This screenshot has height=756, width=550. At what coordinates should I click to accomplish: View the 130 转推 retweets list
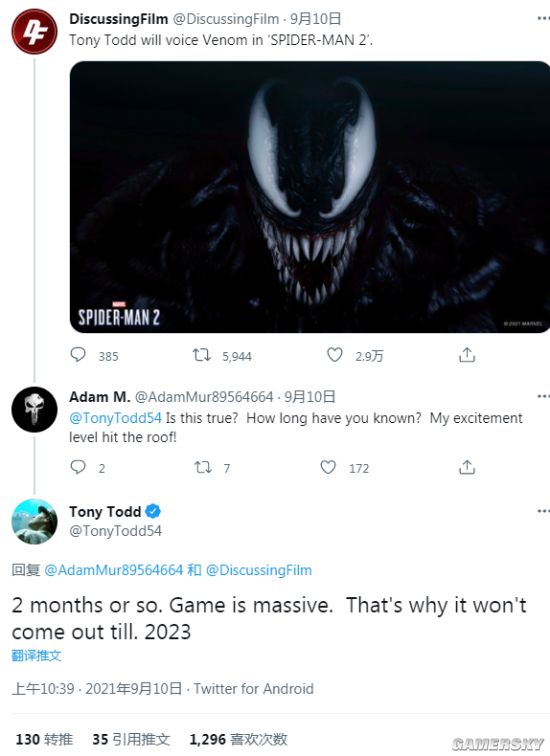(44, 739)
